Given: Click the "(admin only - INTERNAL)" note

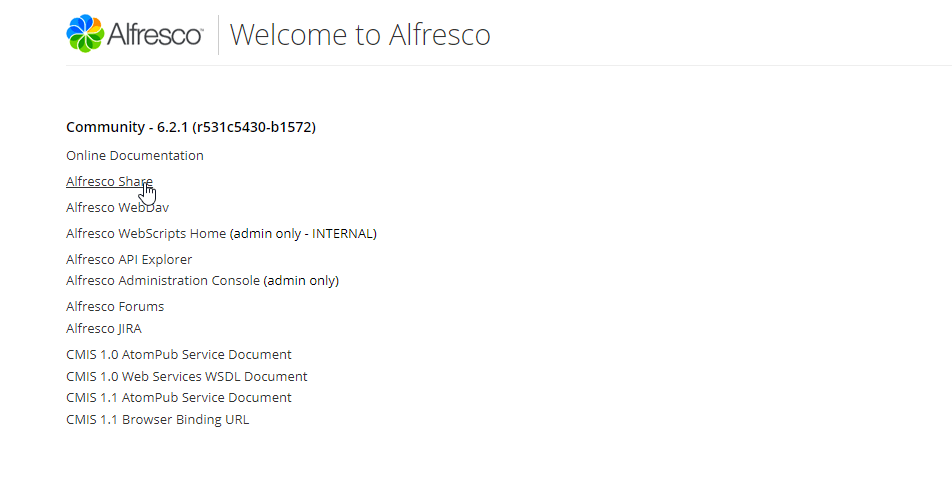Looking at the screenshot, I should [303, 233].
